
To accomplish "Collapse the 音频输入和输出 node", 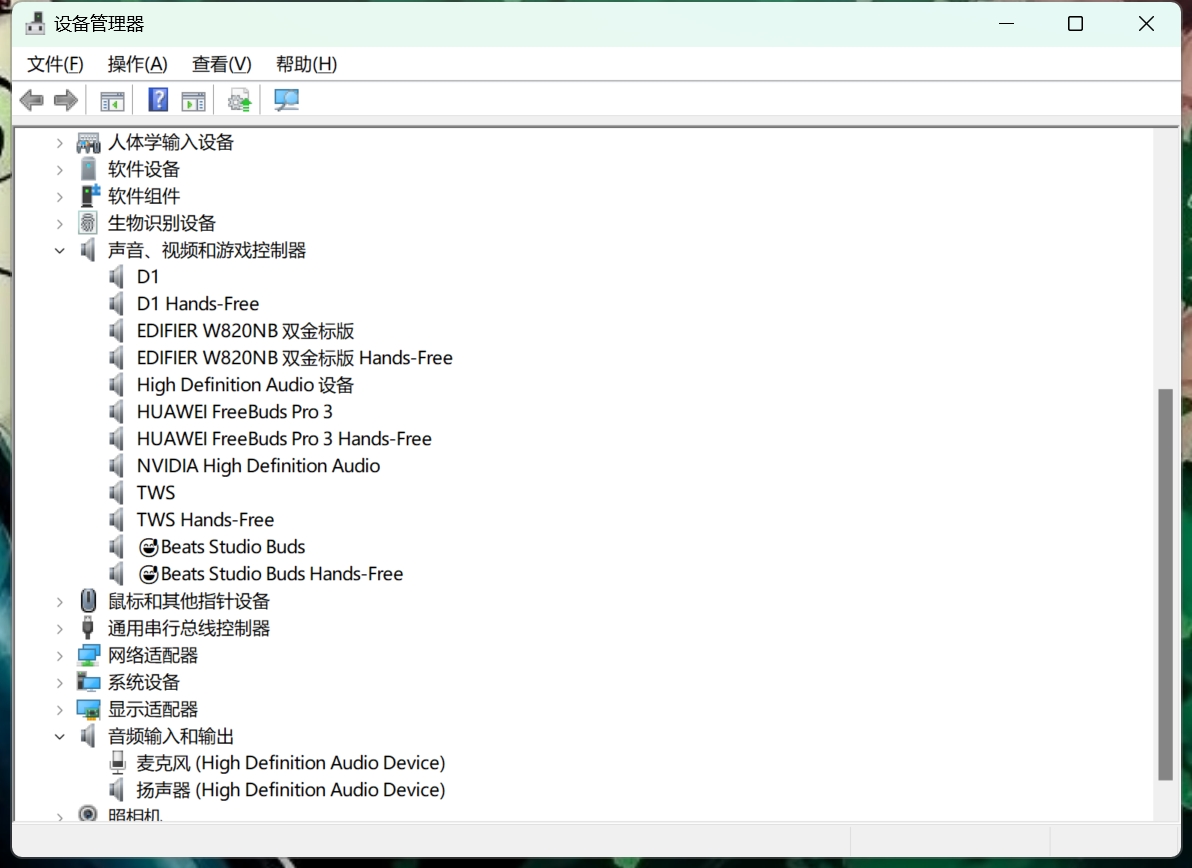I will pyautogui.click(x=60, y=737).
